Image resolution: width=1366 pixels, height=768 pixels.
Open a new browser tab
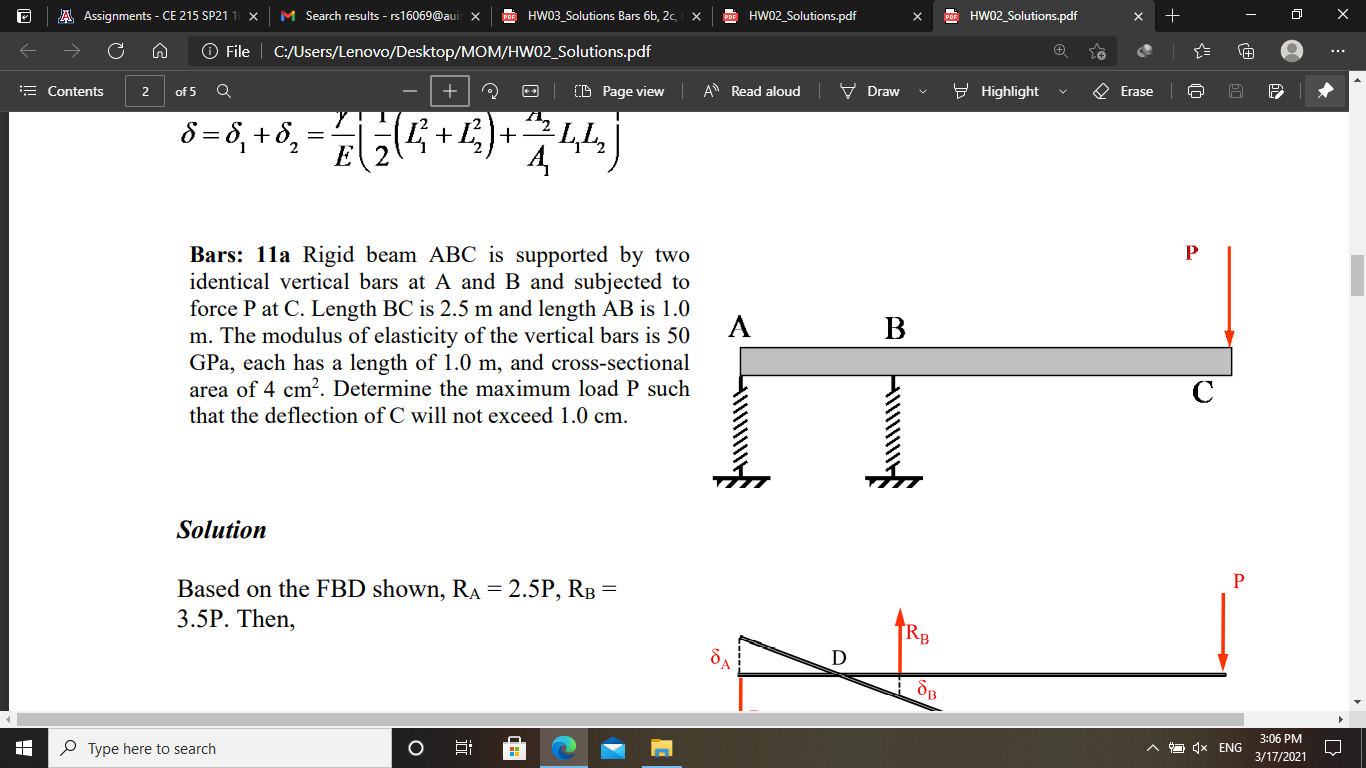[1172, 16]
